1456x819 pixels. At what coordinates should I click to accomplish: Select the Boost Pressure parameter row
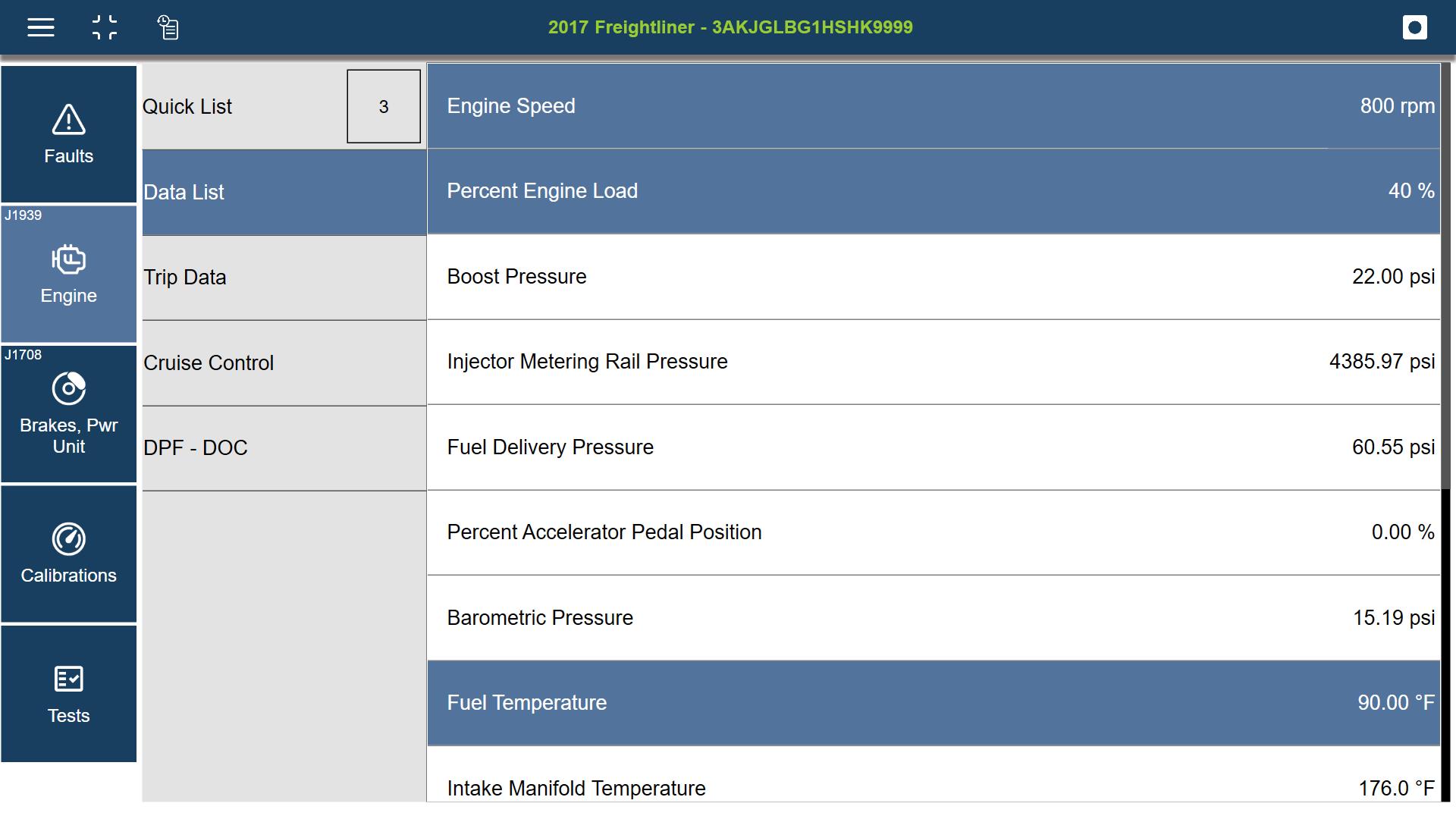click(x=933, y=277)
